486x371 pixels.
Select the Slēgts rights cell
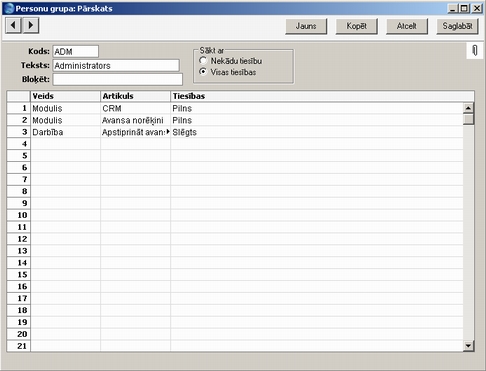click(x=317, y=132)
